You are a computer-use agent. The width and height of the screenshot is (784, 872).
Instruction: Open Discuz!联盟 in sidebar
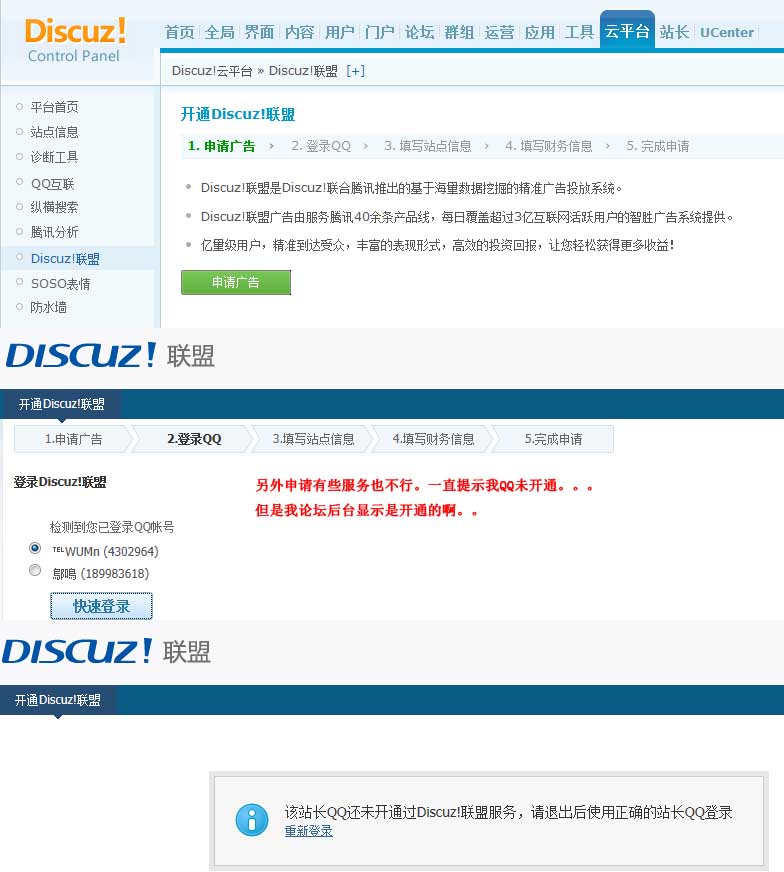tap(66, 259)
